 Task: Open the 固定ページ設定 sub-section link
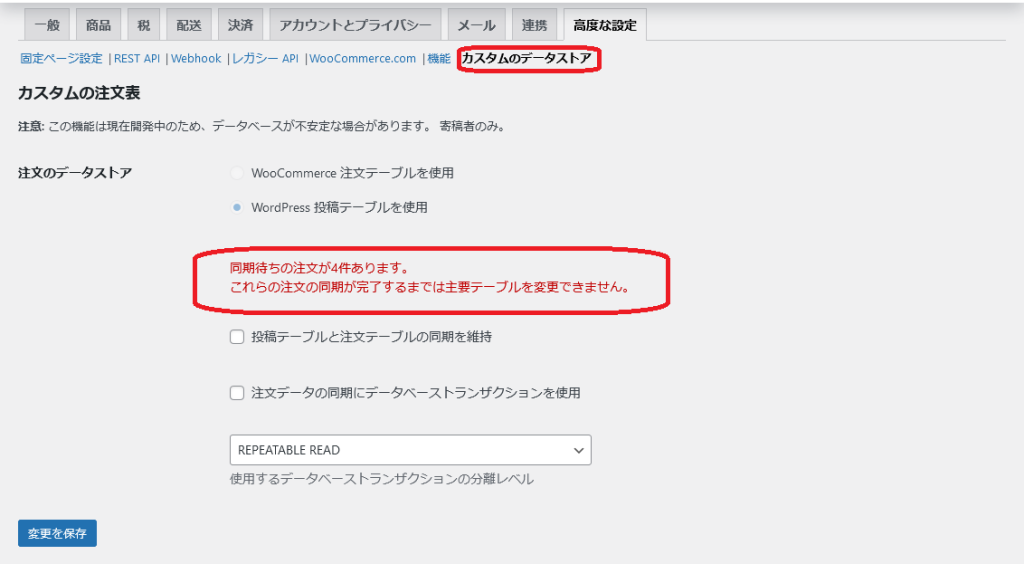pyautogui.click(x=61, y=59)
